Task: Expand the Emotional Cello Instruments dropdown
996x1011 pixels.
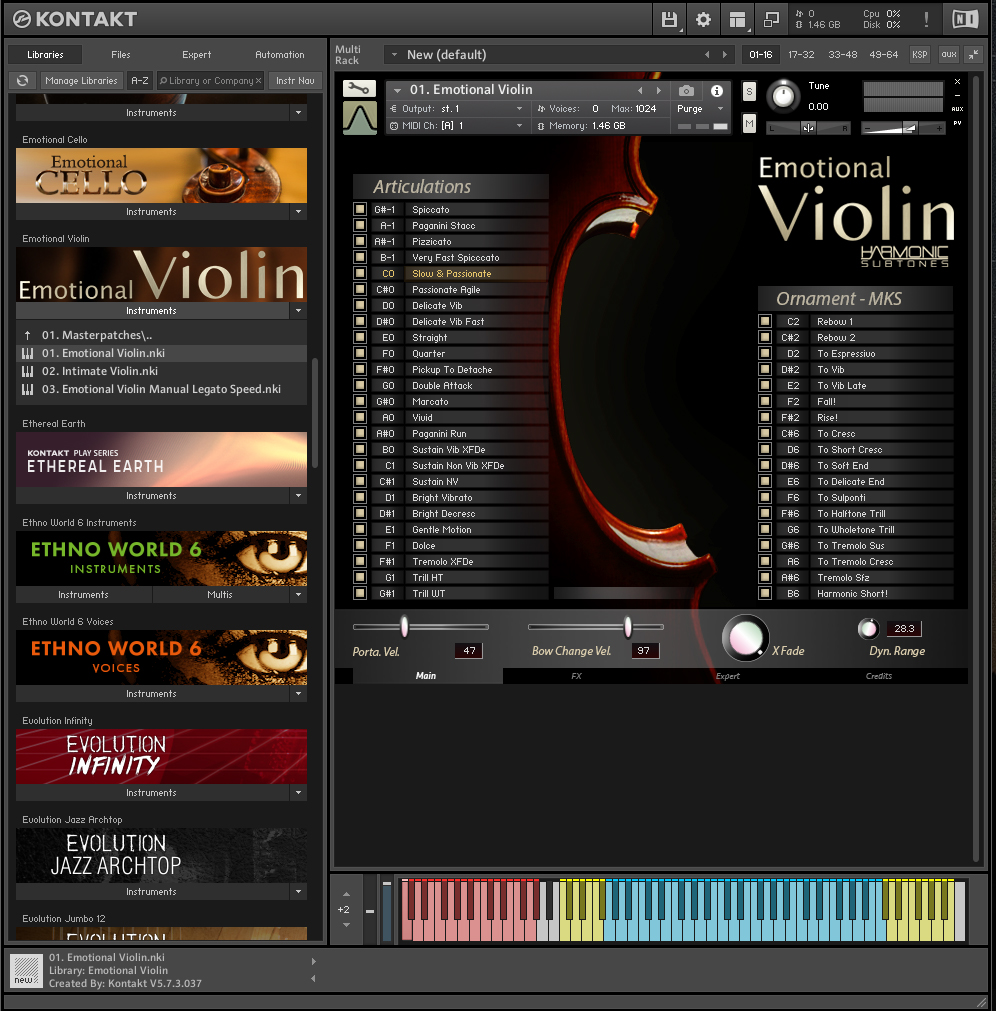Action: point(298,211)
